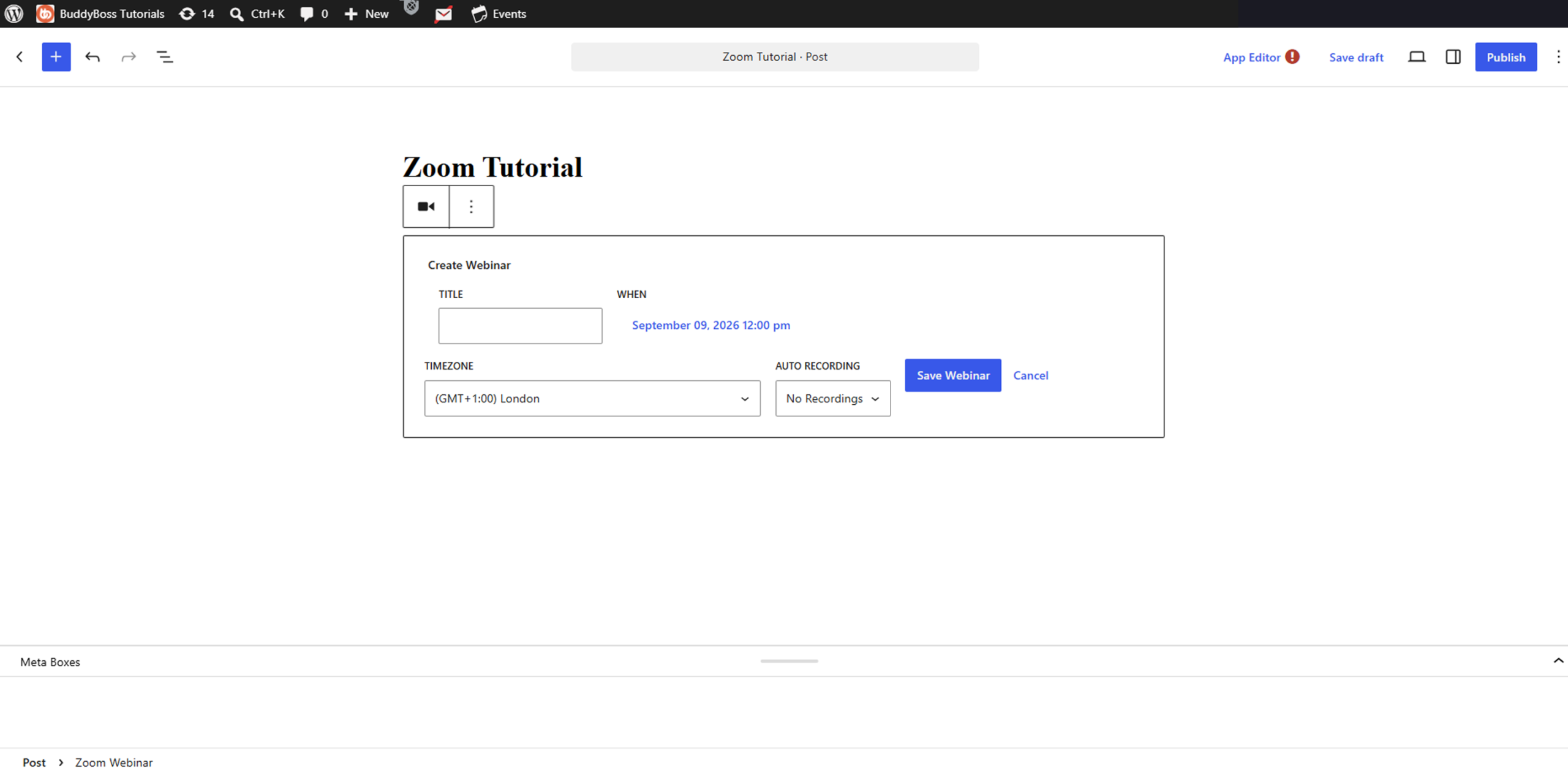Image resolution: width=1568 pixels, height=771 pixels.
Task: Click the shield icon in admin bar
Action: coord(411,7)
